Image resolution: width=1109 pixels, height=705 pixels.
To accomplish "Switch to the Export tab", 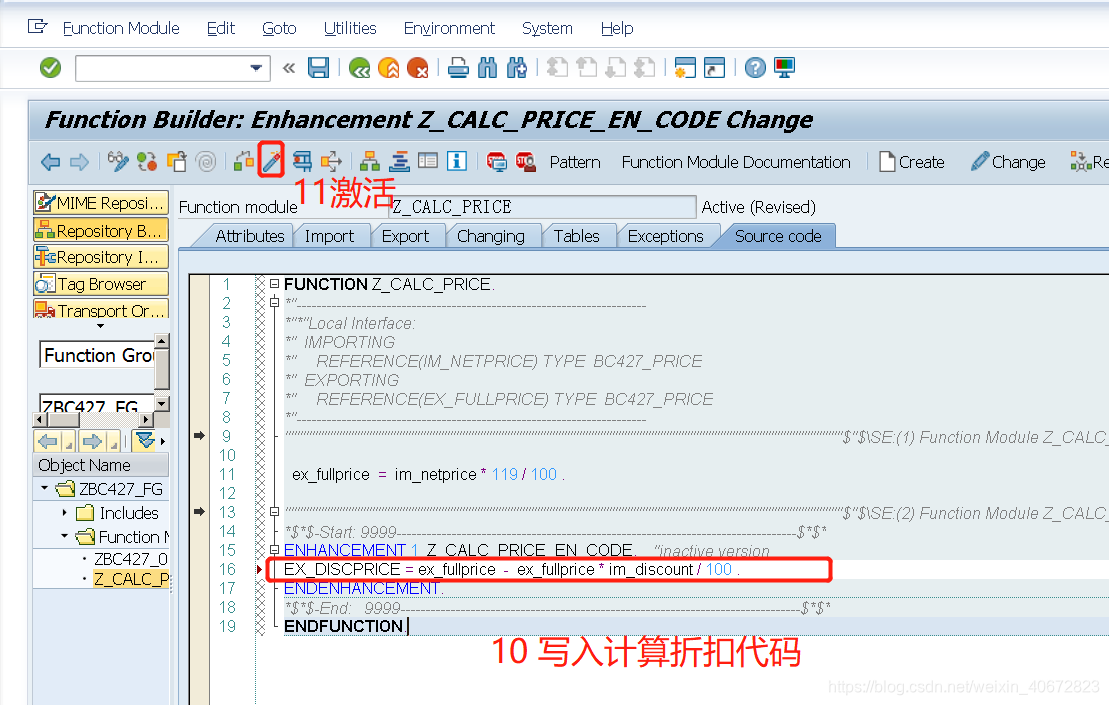I will pos(405,236).
